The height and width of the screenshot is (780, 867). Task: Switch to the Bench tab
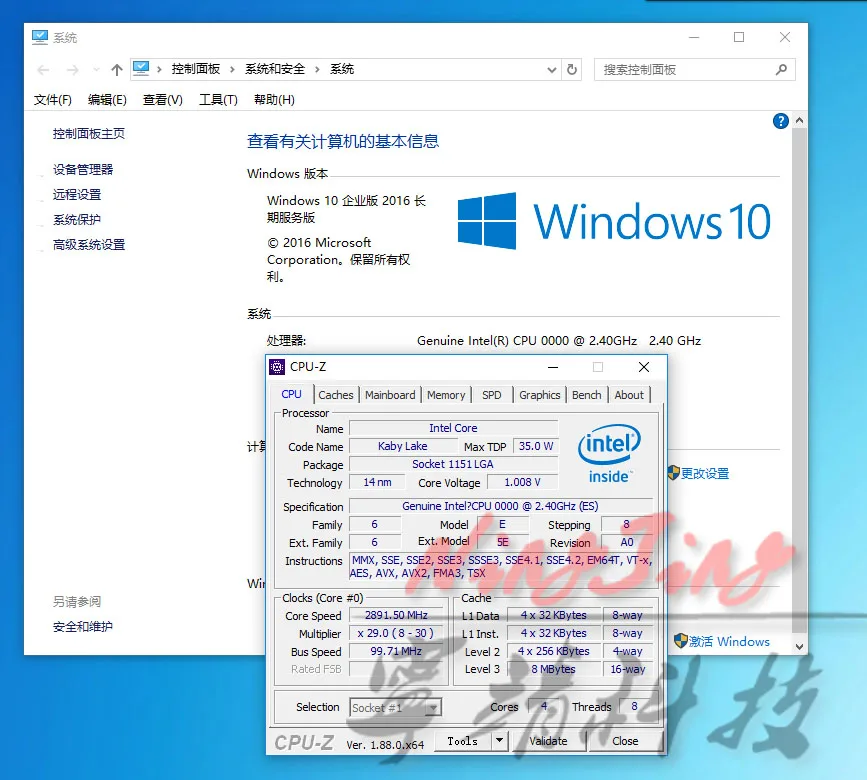(x=587, y=395)
